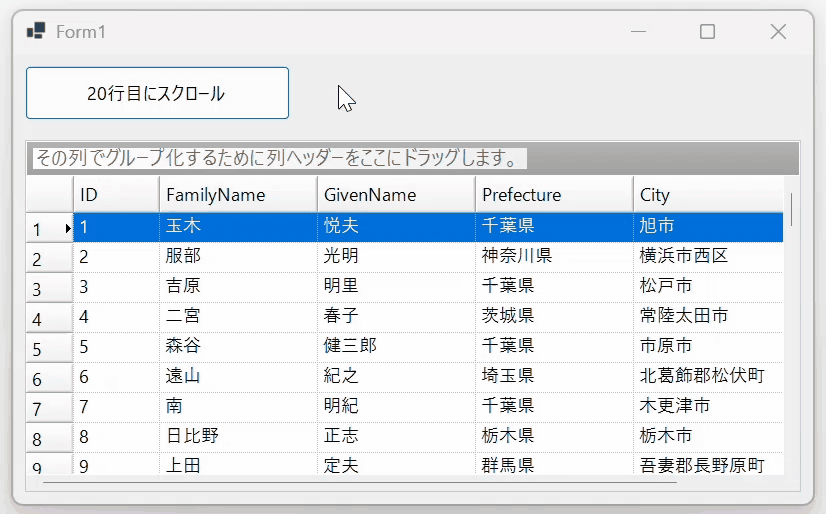Click the cell 遠山 in FamilyName
This screenshot has height=514, width=826.
238,378
